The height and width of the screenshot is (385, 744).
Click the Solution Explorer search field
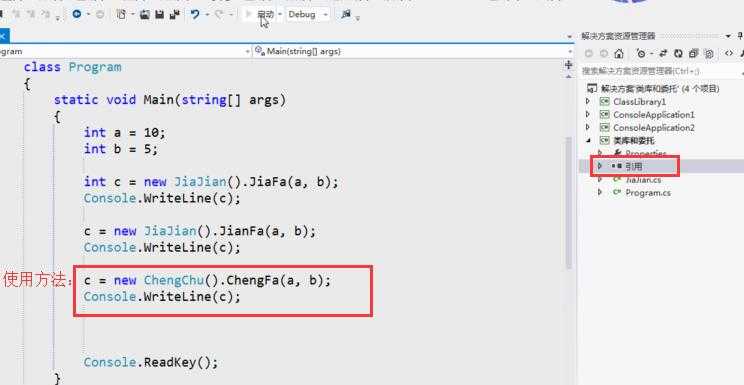pos(662,71)
